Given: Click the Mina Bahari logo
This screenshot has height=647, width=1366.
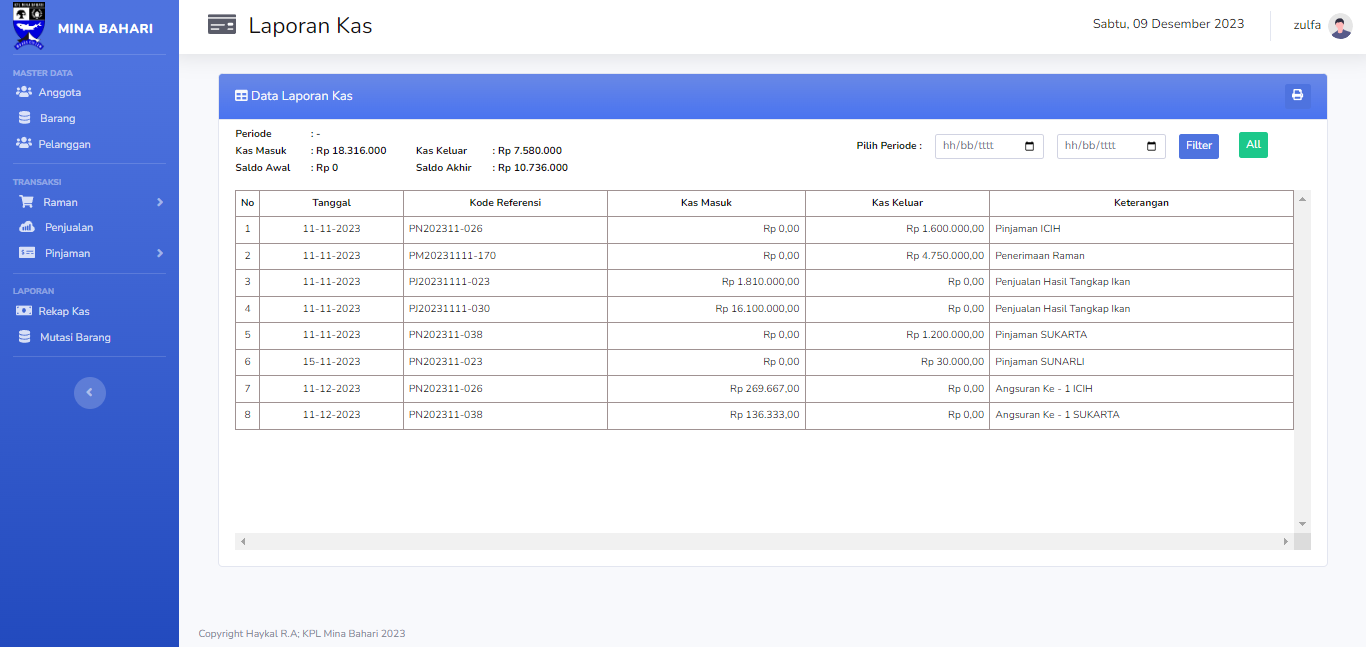Looking at the screenshot, I should 29,27.
